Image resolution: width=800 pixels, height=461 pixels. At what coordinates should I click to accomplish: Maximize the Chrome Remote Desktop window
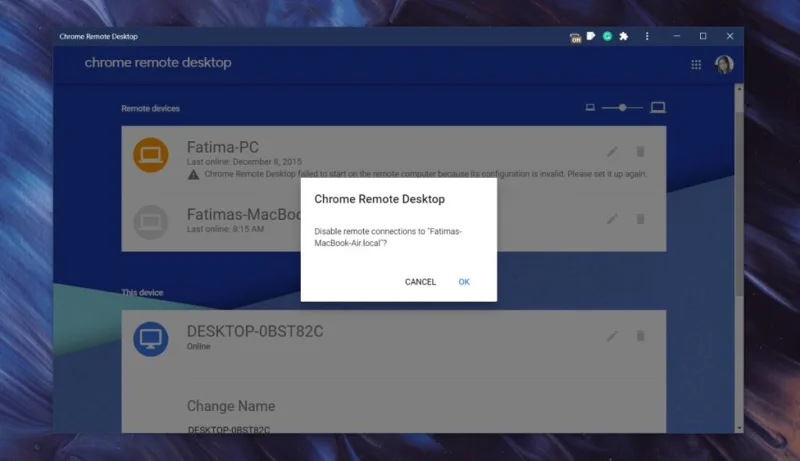(703, 36)
